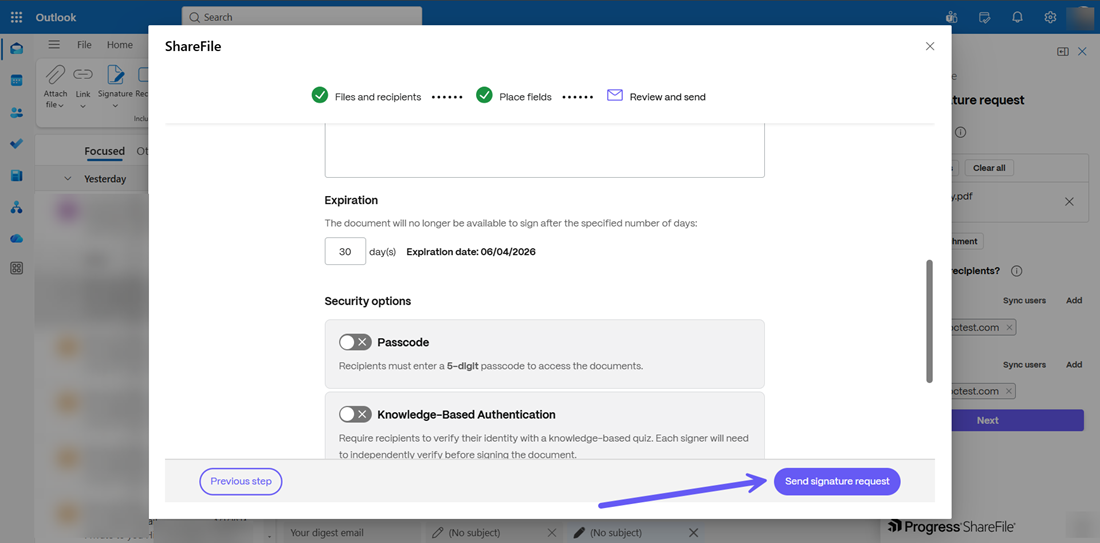Expand the Link dropdown arrow

click(x=83, y=107)
